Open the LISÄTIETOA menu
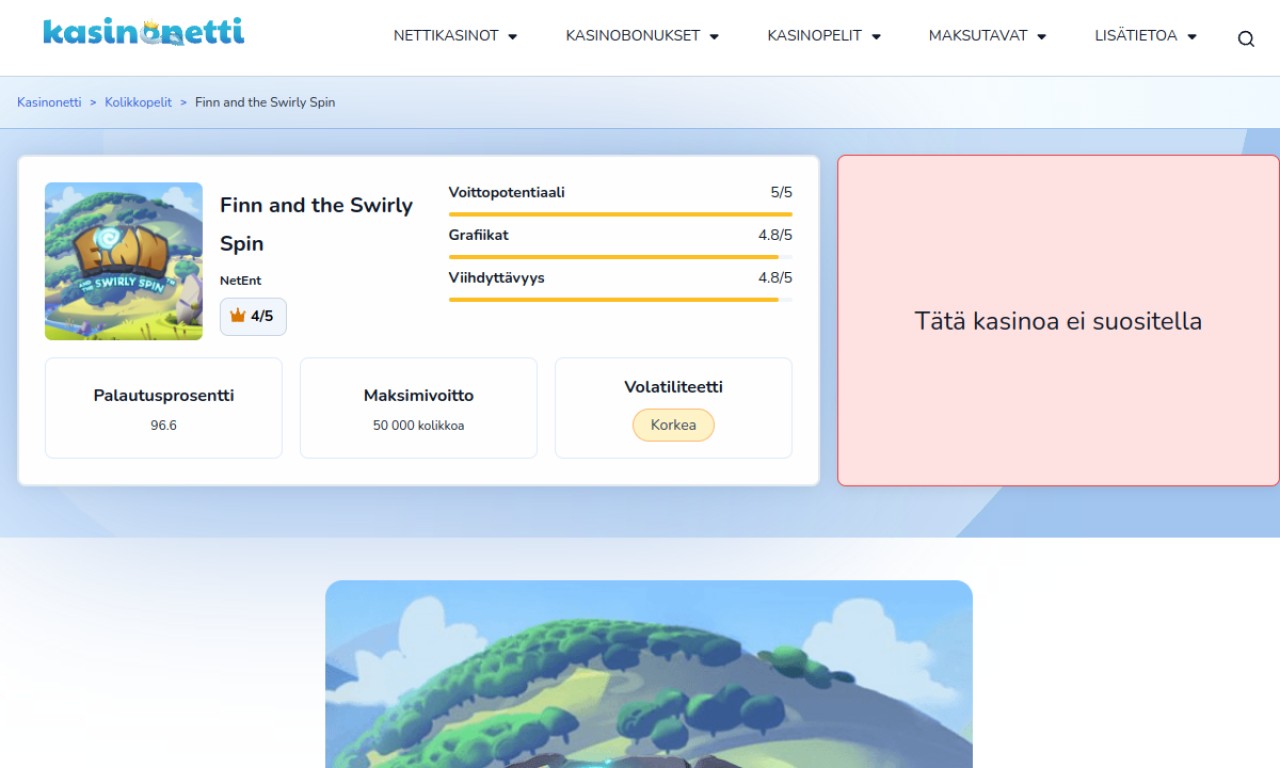Screen dimensions: 1280x768 pos(1136,36)
